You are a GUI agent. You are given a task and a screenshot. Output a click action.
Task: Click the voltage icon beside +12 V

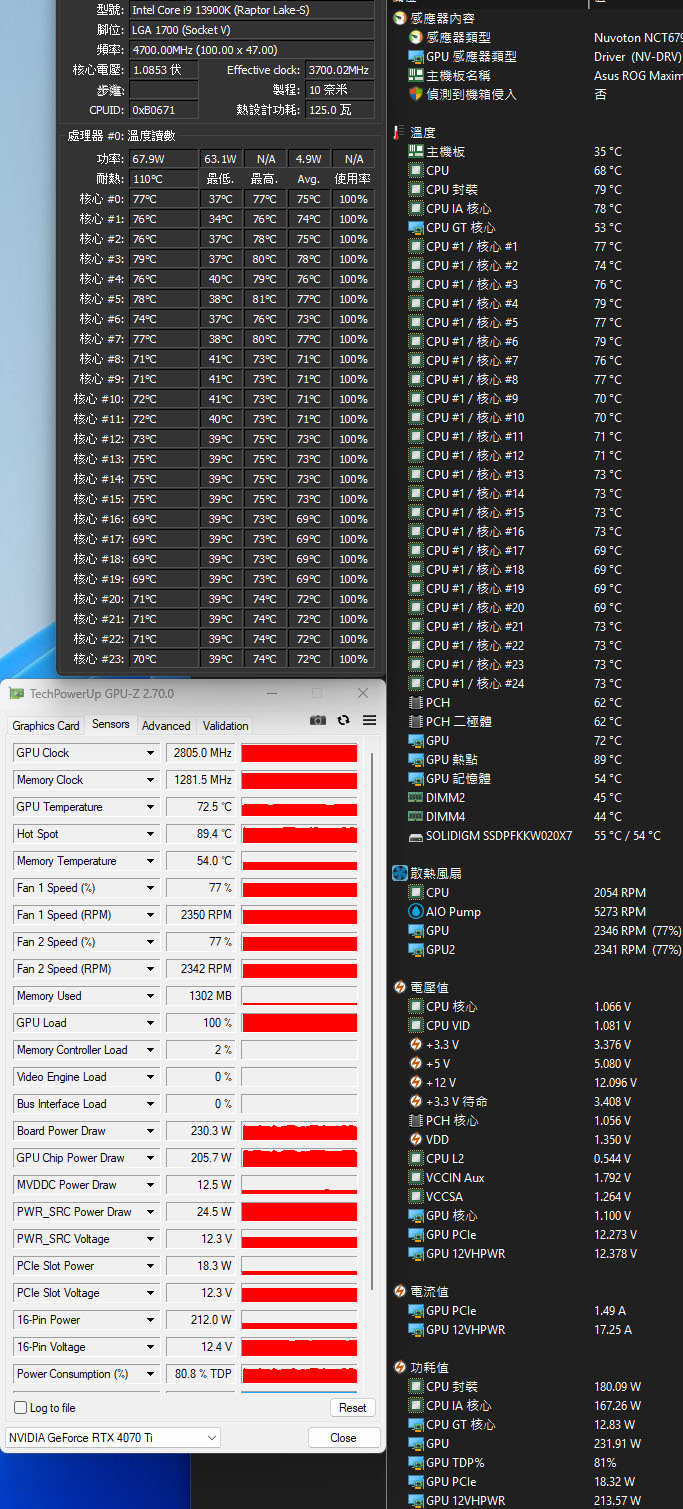(x=416, y=1082)
